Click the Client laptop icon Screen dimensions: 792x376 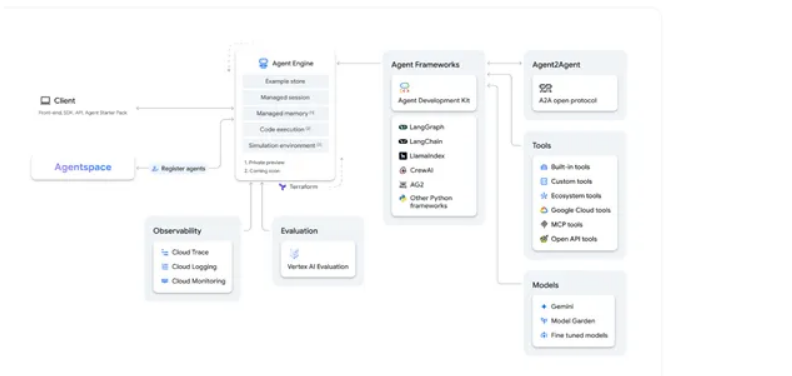click(x=45, y=101)
